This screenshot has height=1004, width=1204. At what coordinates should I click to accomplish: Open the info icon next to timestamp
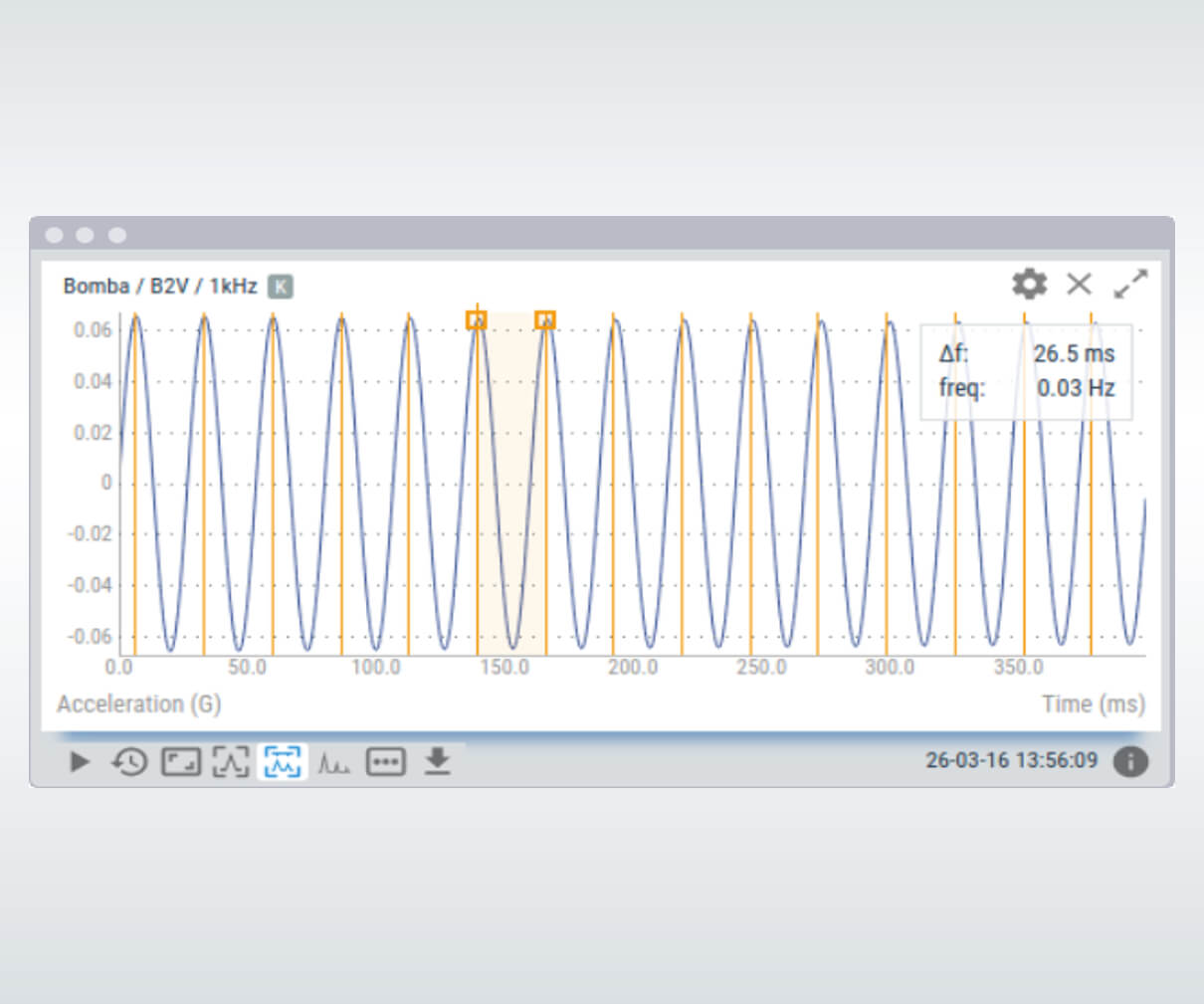(1129, 761)
